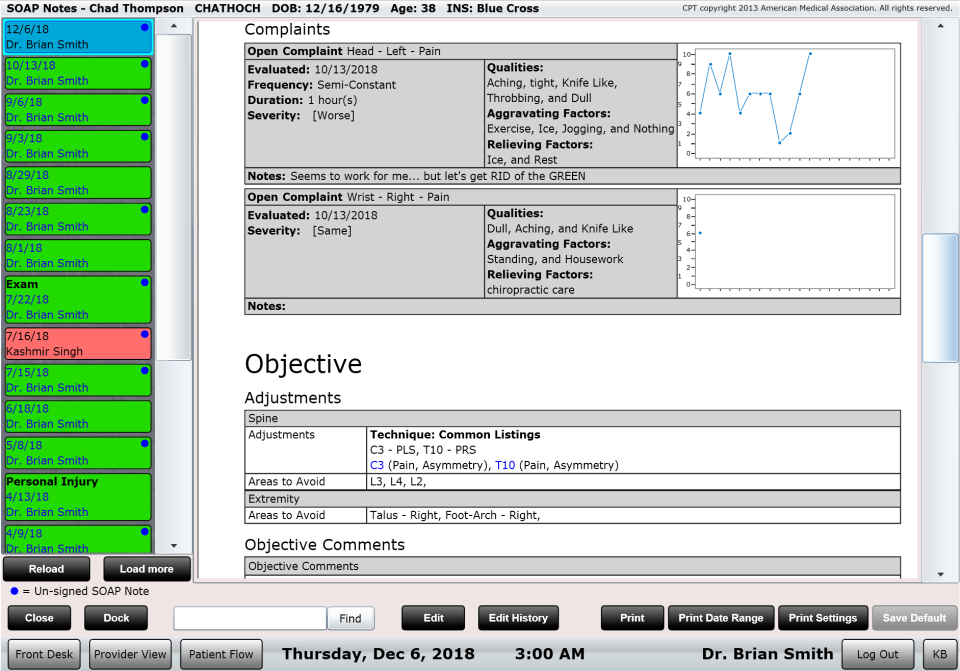960x671 pixels.
Task: Switch to the Front Desk view
Action: pyautogui.click(x=44, y=654)
